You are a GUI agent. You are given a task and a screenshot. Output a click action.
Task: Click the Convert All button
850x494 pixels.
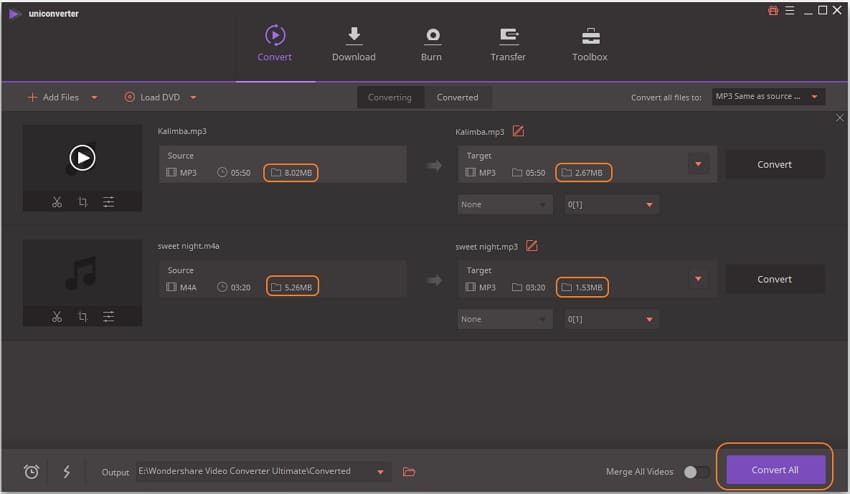(x=775, y=470)
